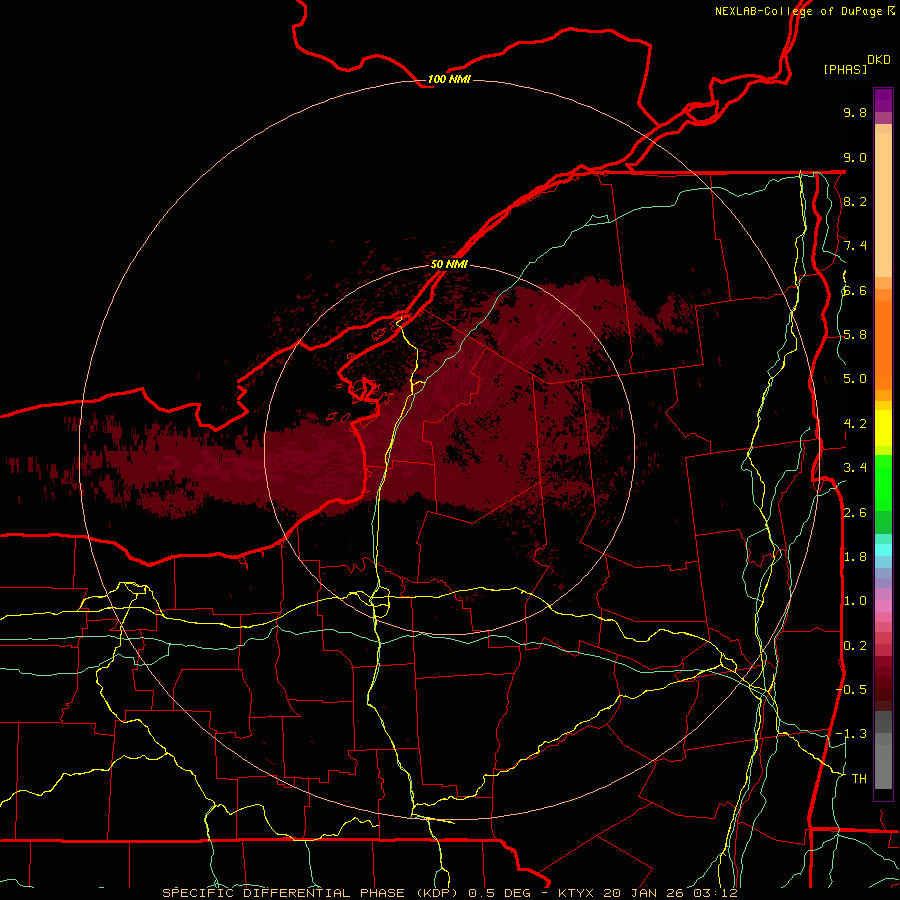Image resolution: width=900 pixels, height=900 pixels.
Task: Select the 0.2 value on the legend
Action: pos(855,646)
